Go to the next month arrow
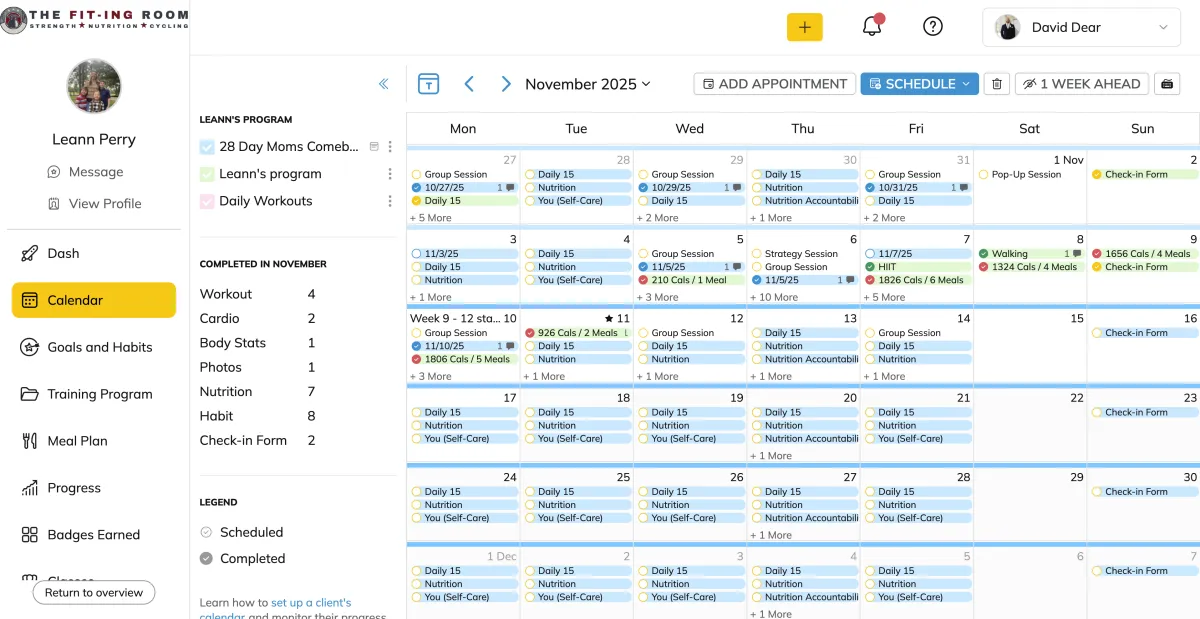 [506, 84]
